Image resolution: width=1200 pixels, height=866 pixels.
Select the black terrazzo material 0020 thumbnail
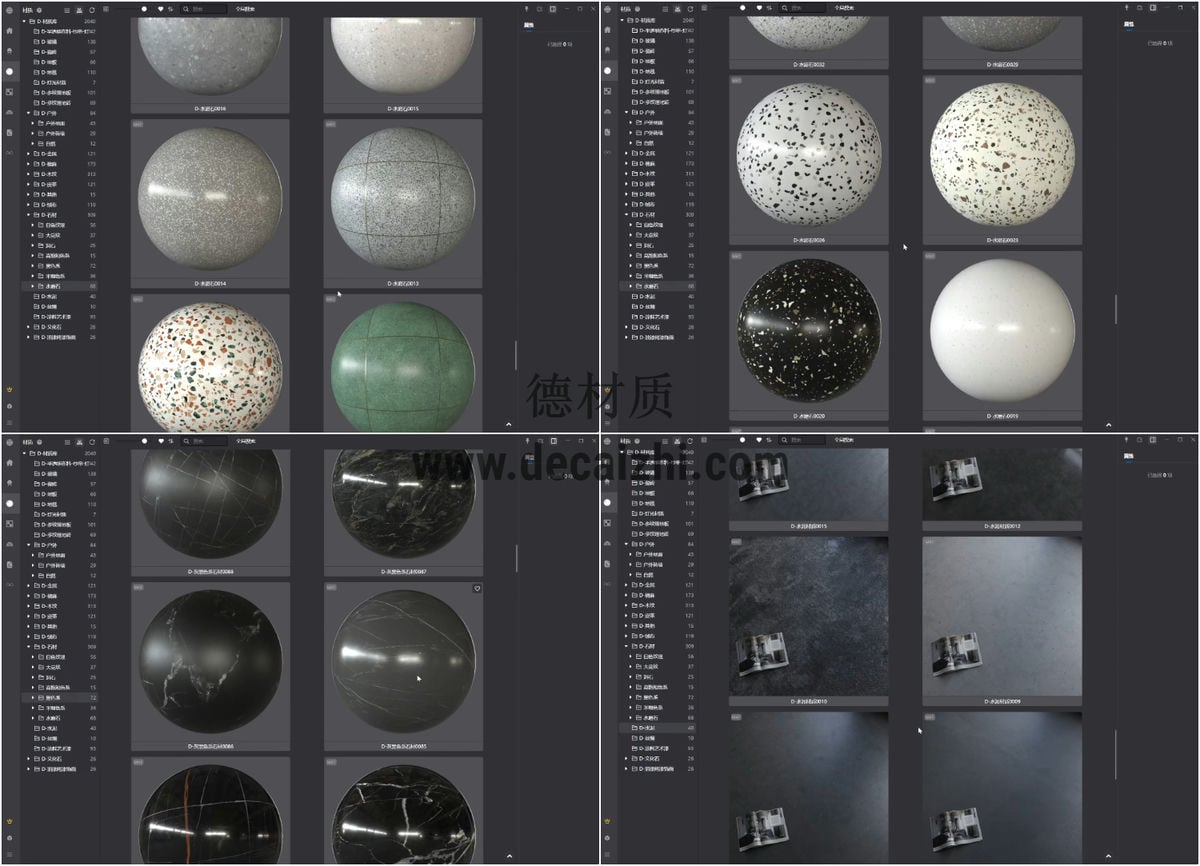point(808,330)
